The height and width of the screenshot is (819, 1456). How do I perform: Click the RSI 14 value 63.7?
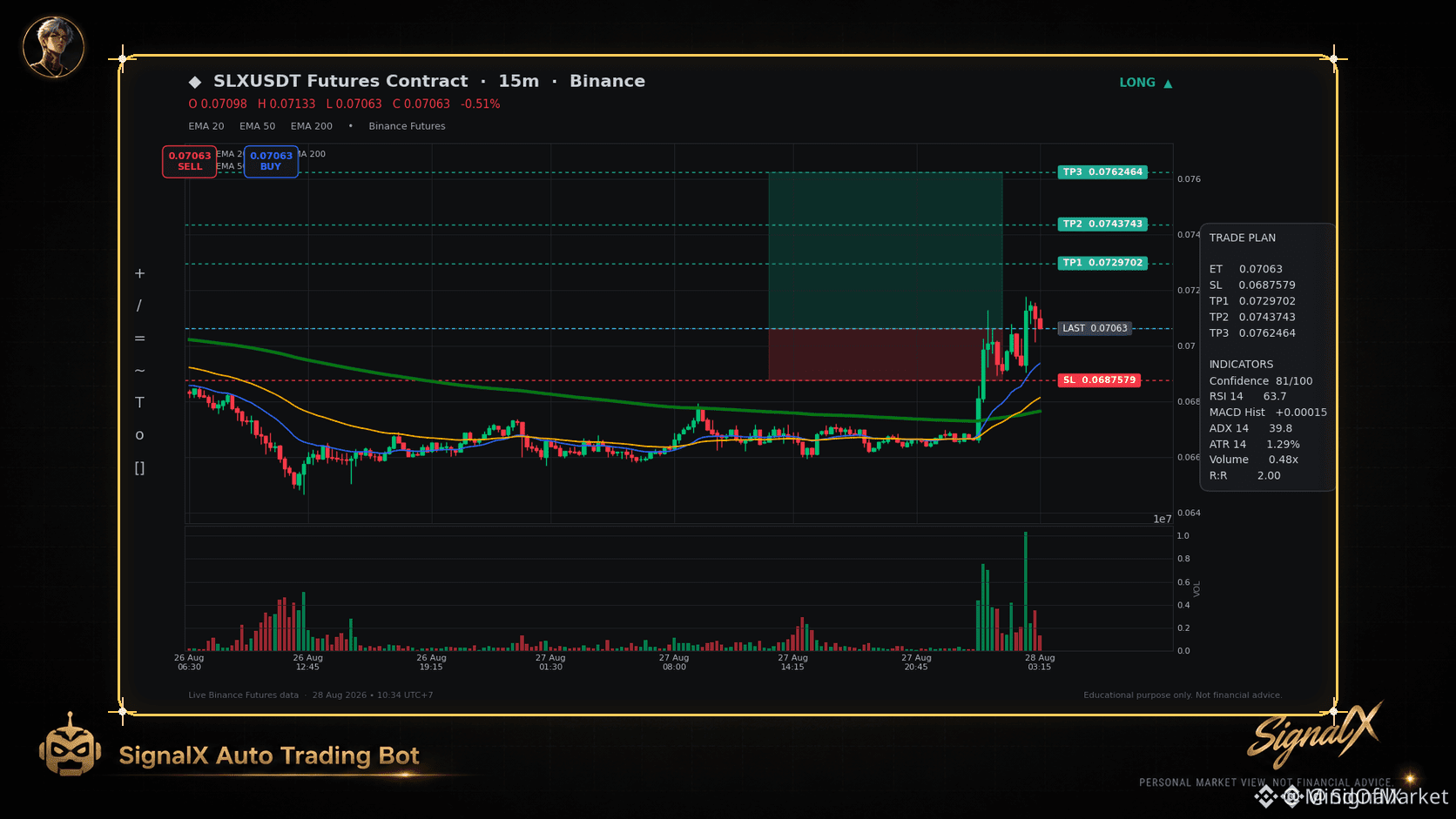[x=1275, y=397]
